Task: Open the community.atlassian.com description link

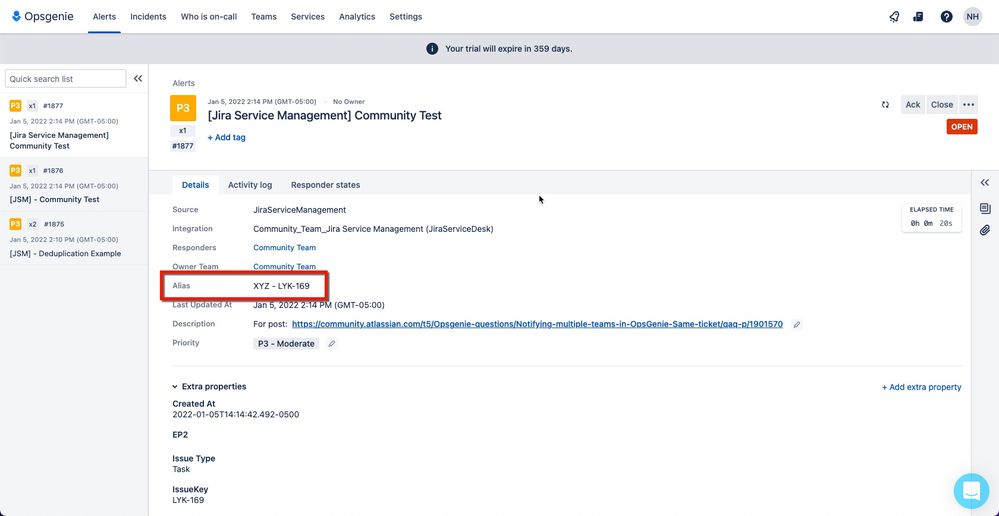Action: pos(537,324)
